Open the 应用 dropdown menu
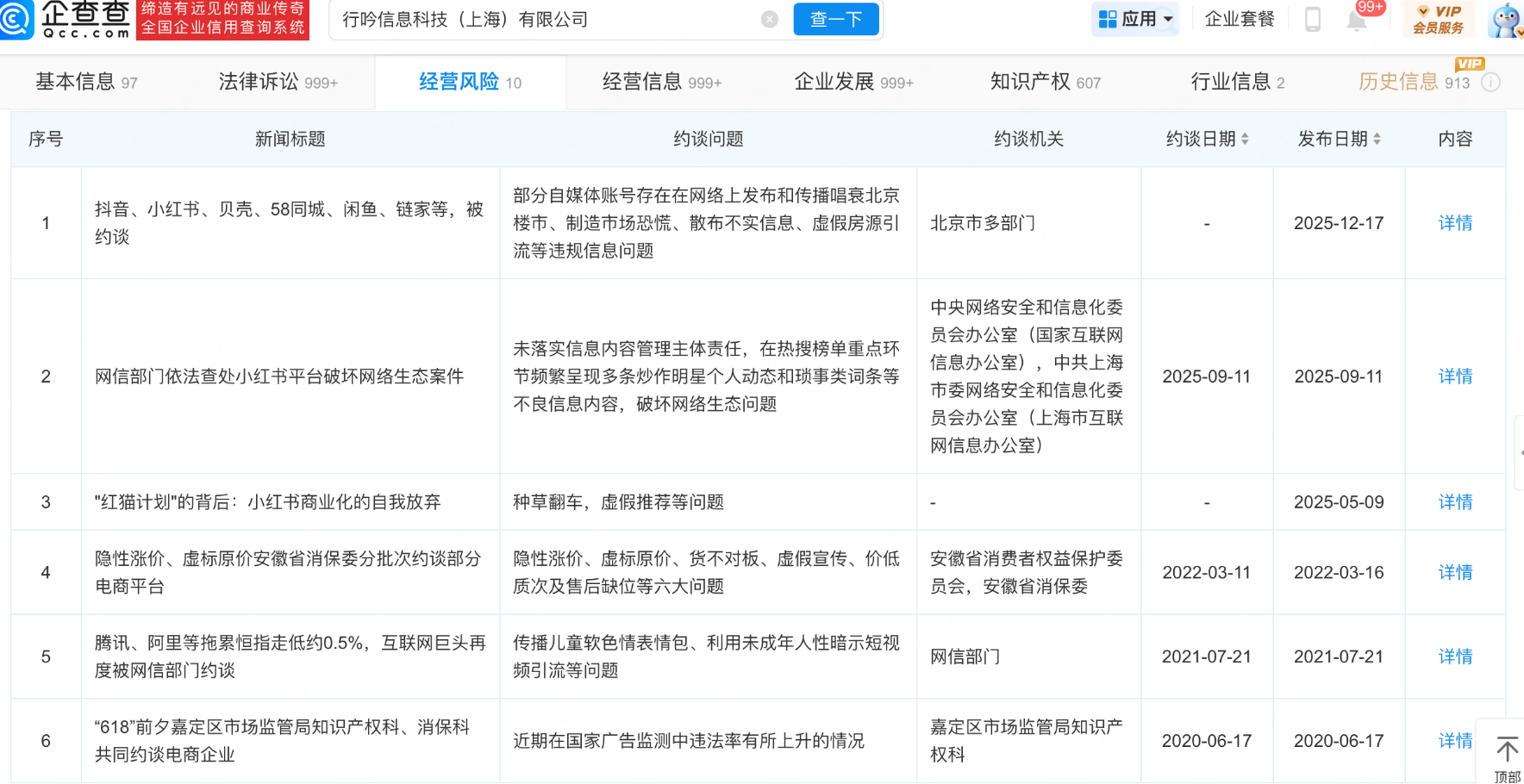Image resolution: width=1524 pixels, height=784 pixels. click(1135, 19)
